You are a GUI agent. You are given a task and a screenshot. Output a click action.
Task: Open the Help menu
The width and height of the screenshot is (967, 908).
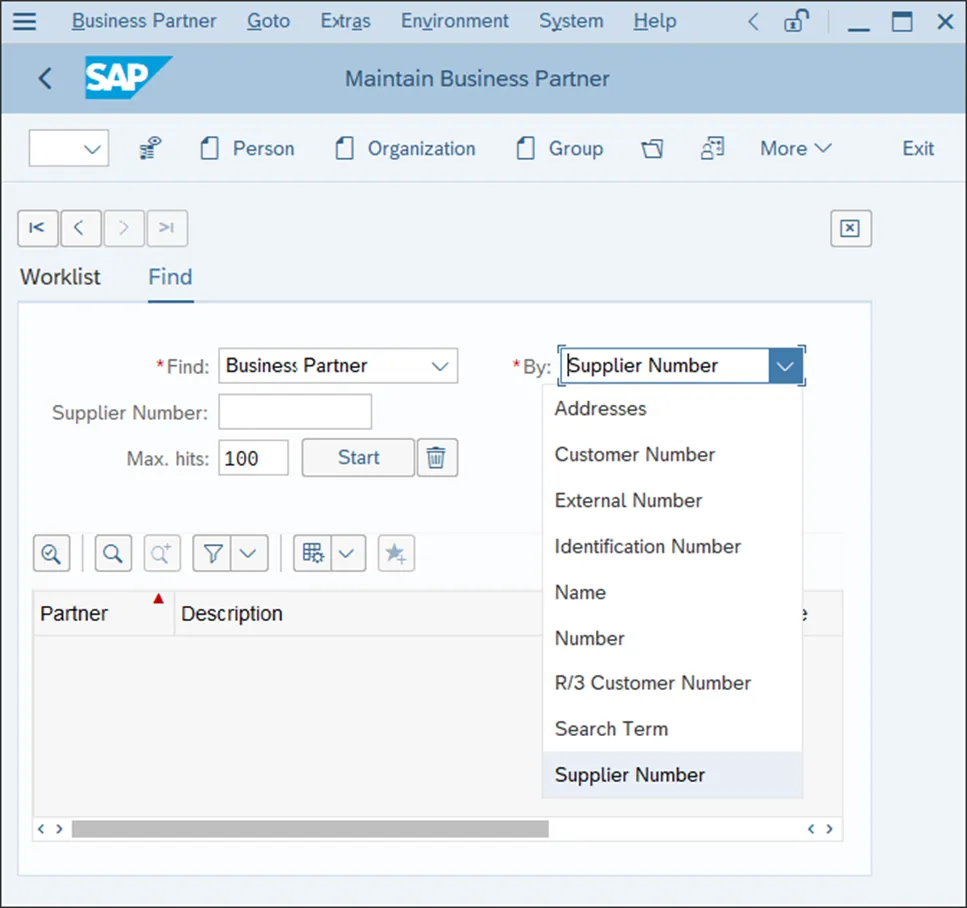pyautogui.click(x=654, y=21)
